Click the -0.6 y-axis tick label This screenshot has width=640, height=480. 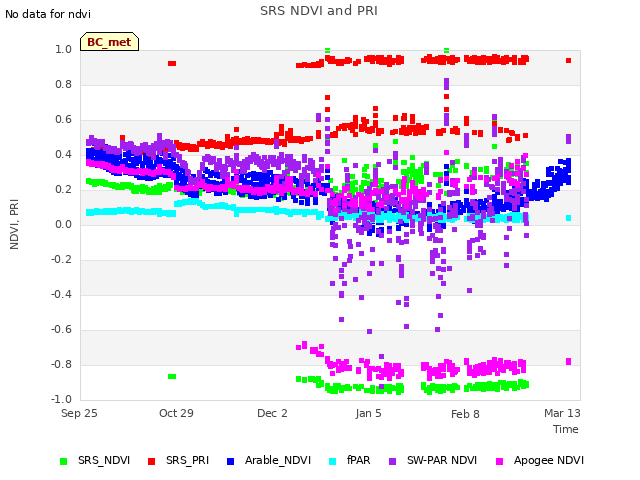click(x=61, y=329)
